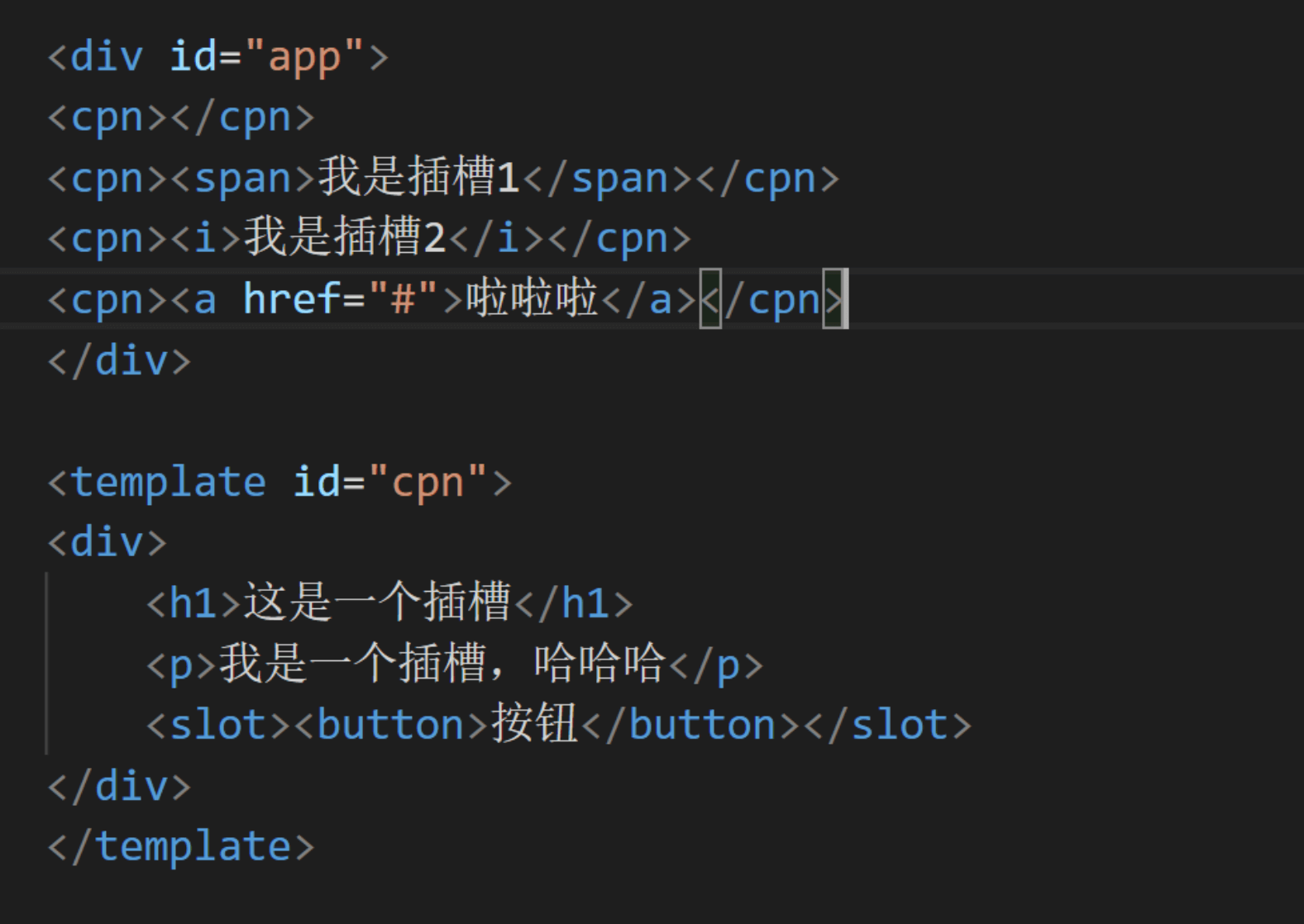Viewport: 1304px width, 924px height.
Task: Click the text 我是插槽2 inside italic tag
Action: (345, 237)
